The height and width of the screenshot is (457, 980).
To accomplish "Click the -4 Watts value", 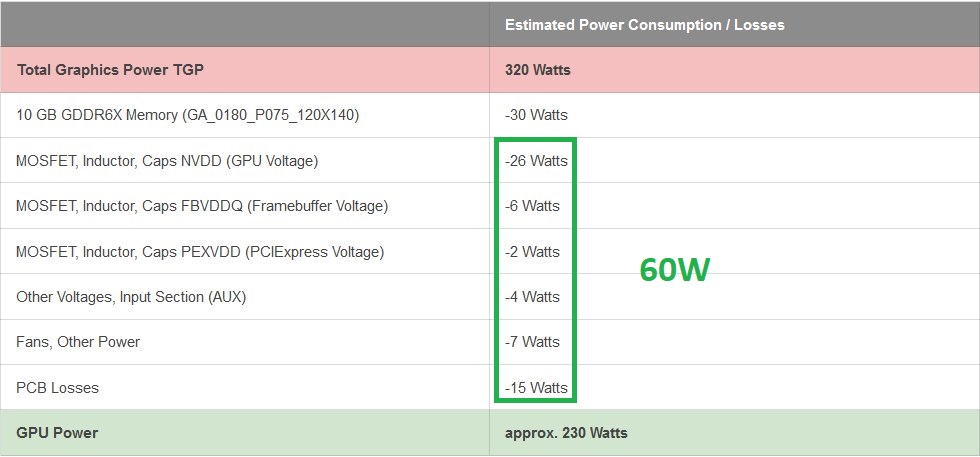I will click(x=532, y=296).
